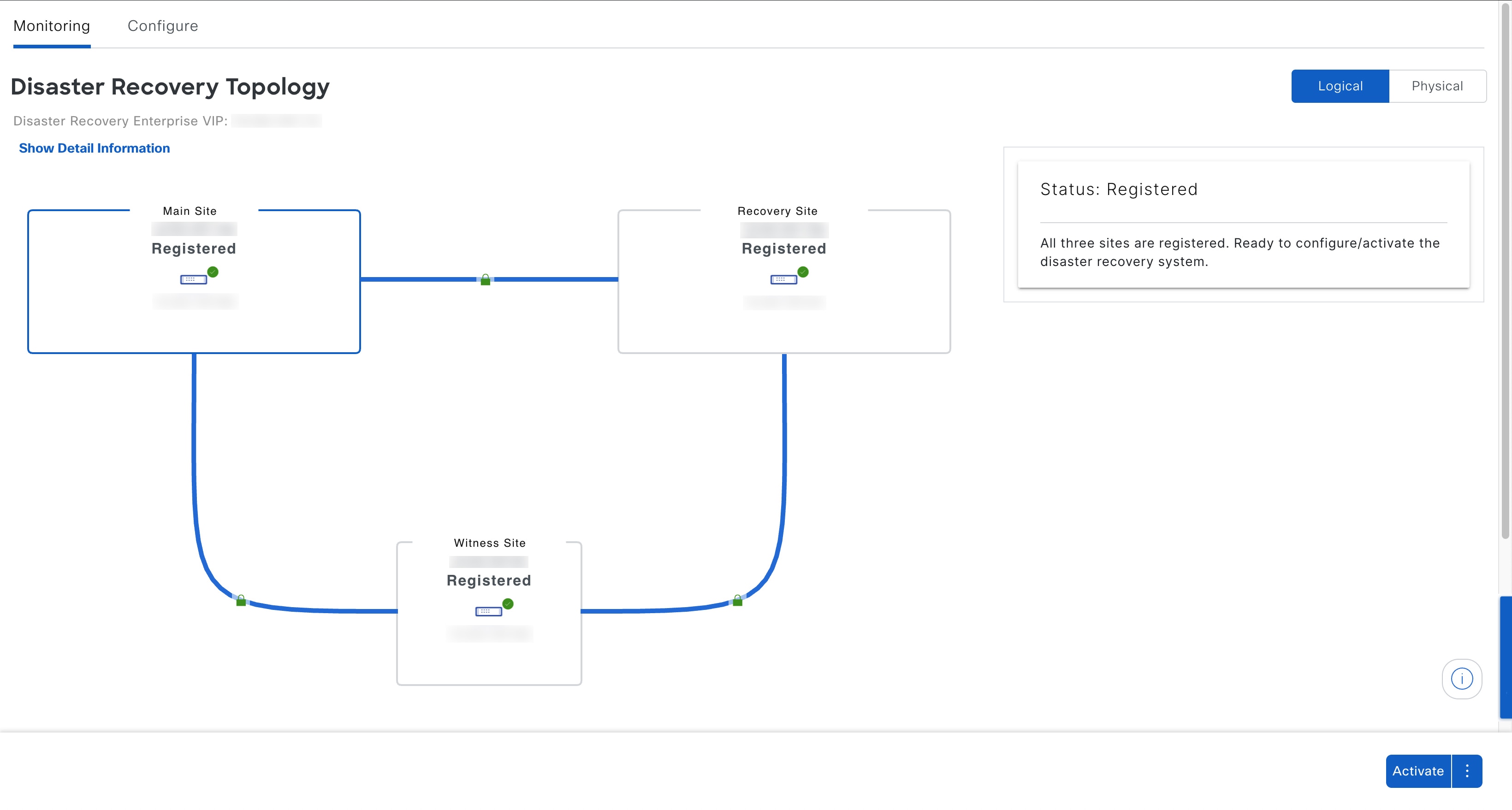Click lock icon on Main-Witness link
The width and height of the screenshot is (1512, 810).
tap(241, 600)
